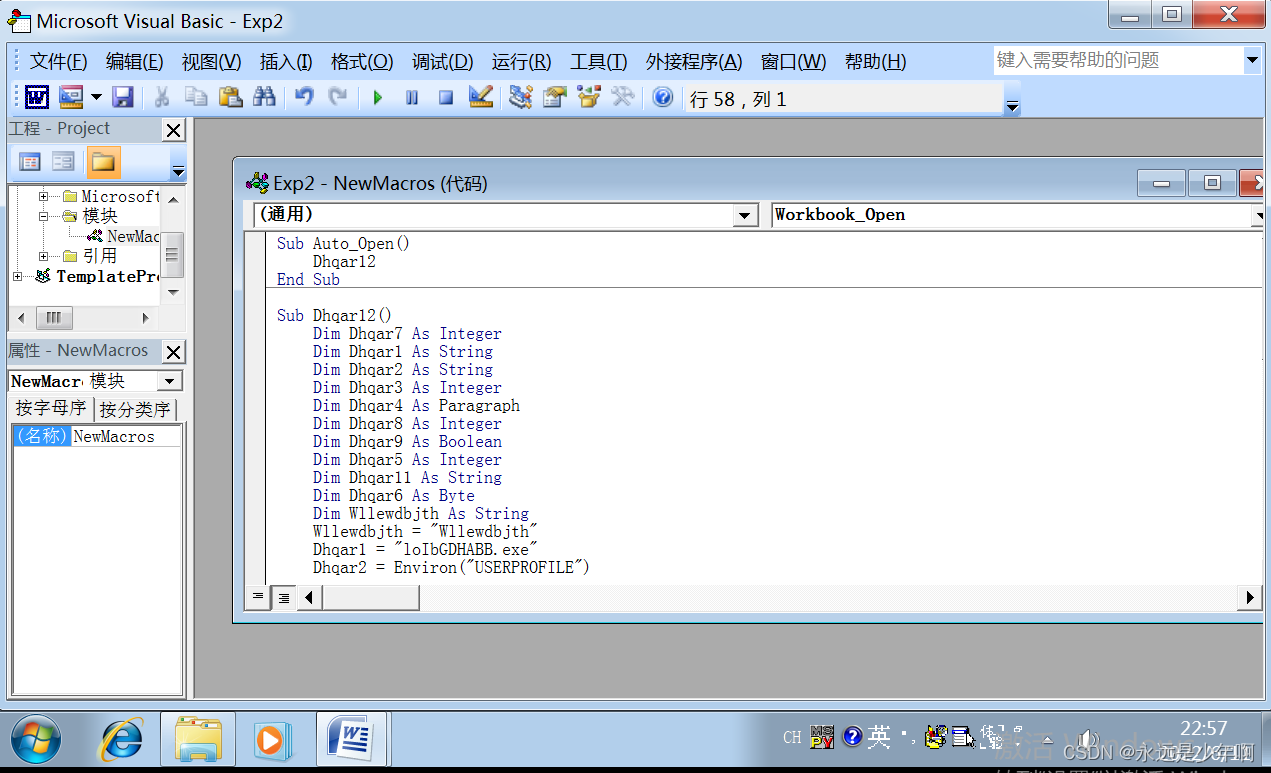
Task: Collapse the 模块 folder node
Action: [x=43, y=215]
